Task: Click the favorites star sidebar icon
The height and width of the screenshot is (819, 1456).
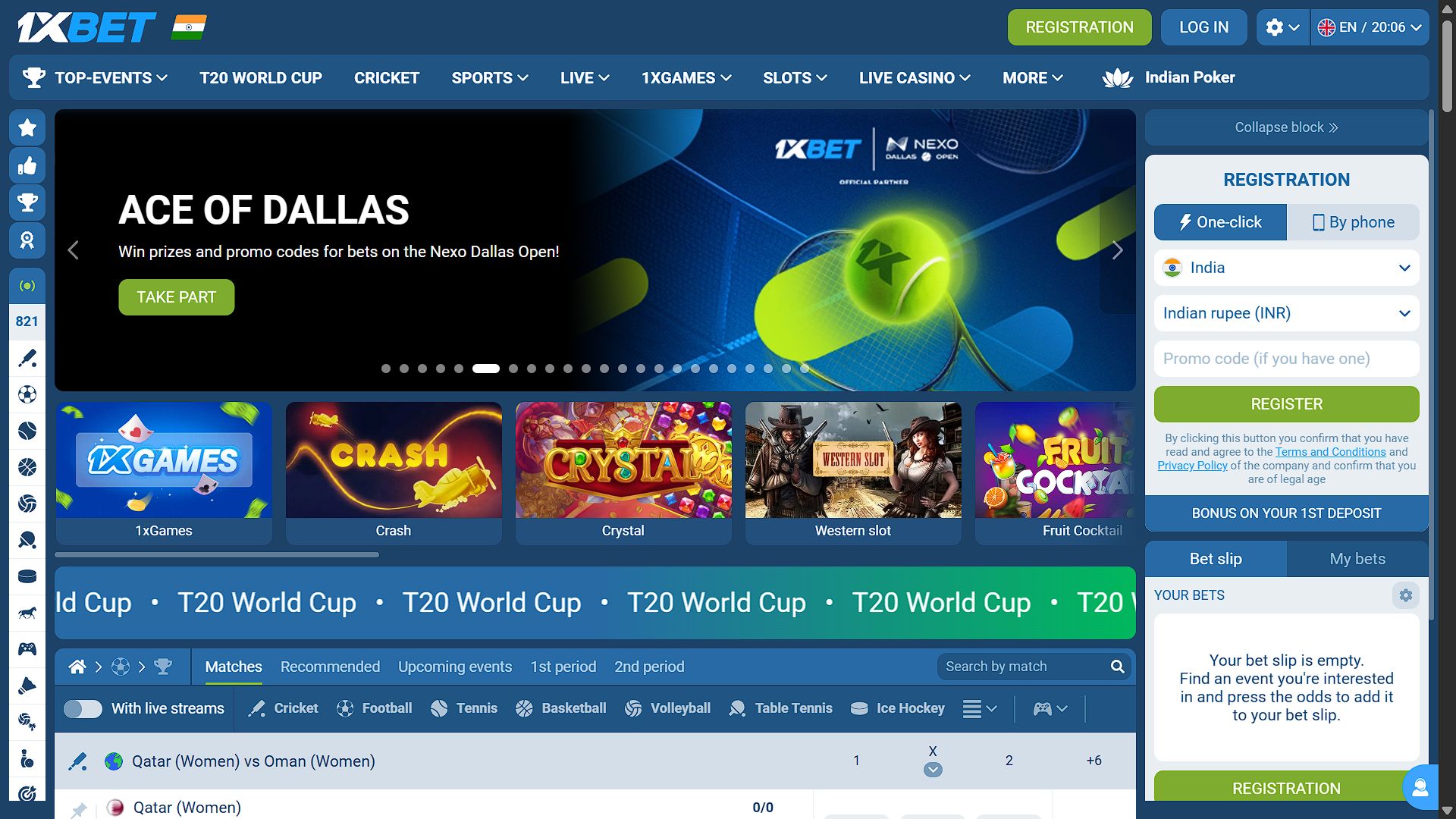Action: pyautogui.click(x=27, y=127)
